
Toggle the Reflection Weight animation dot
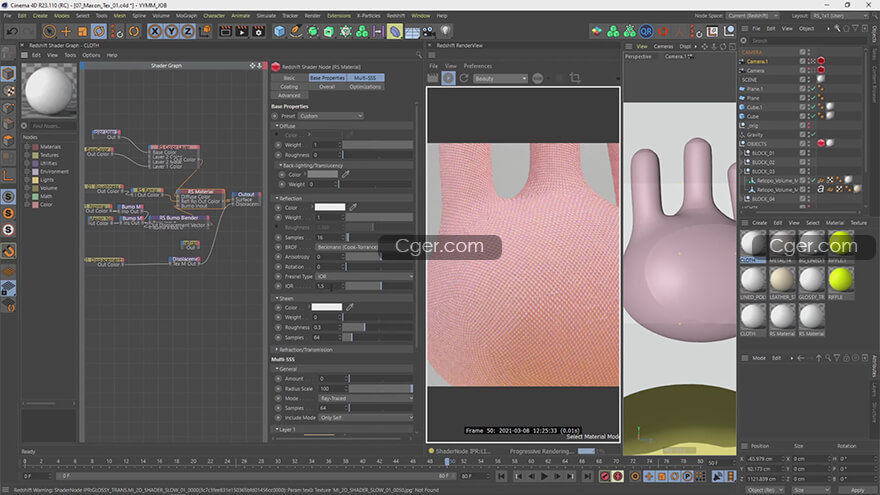(x=278, y=217)
